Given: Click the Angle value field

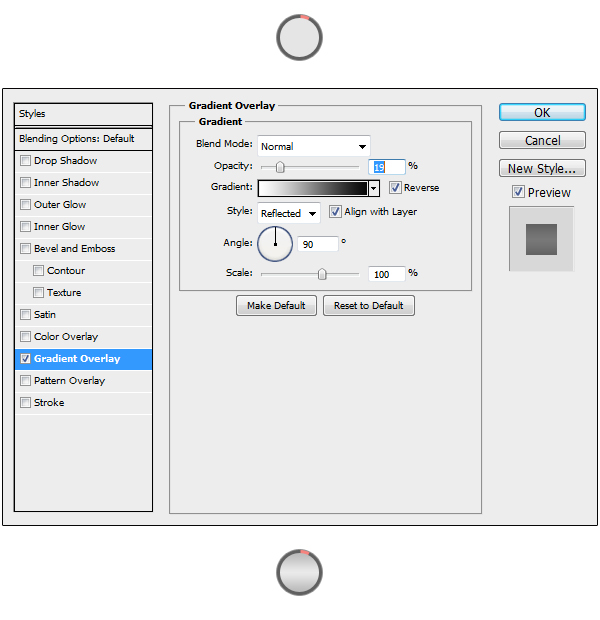Looking at the screenshot, I should [x=318, y=244].
